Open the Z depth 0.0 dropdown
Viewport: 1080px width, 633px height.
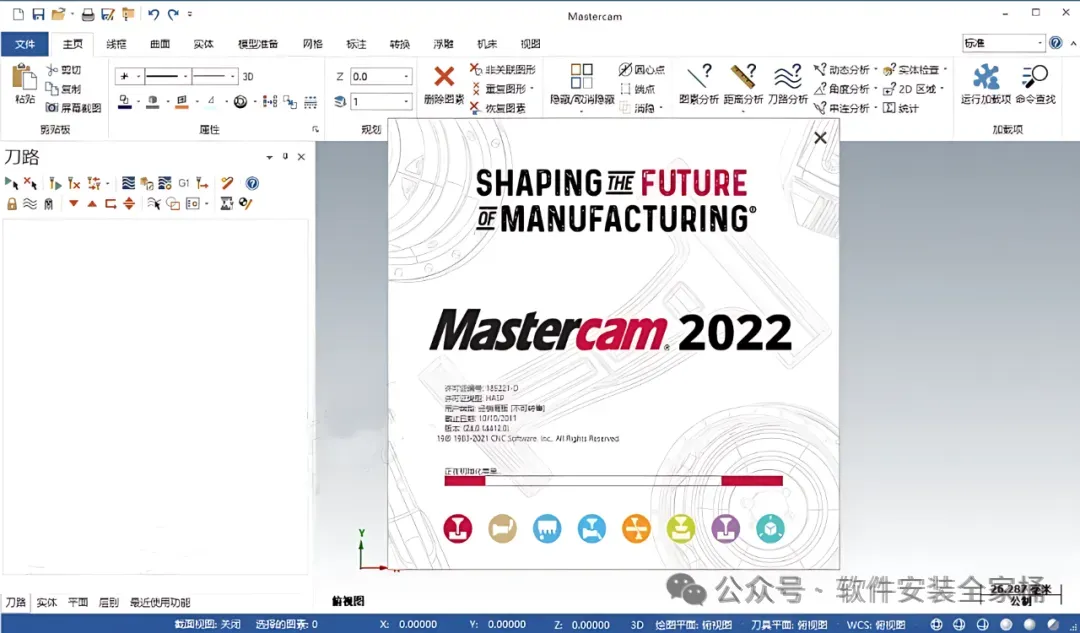click(406, 76)
